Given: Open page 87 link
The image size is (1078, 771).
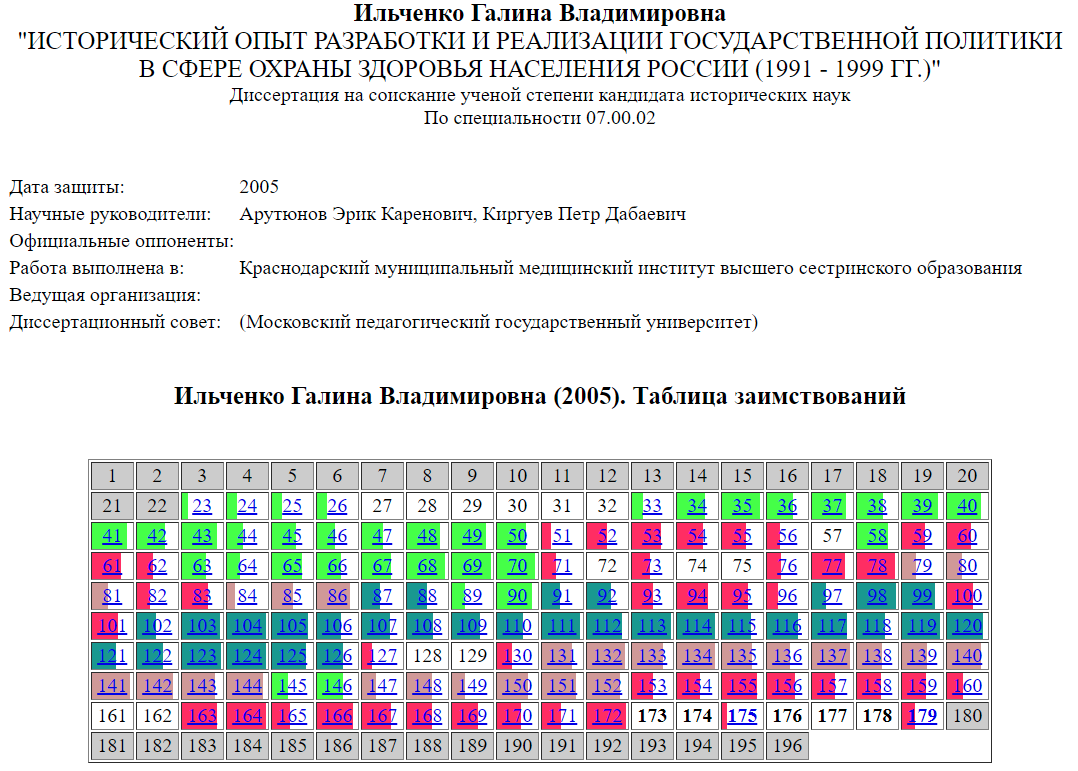Looking at the screenshot, I should coord(382,596).
